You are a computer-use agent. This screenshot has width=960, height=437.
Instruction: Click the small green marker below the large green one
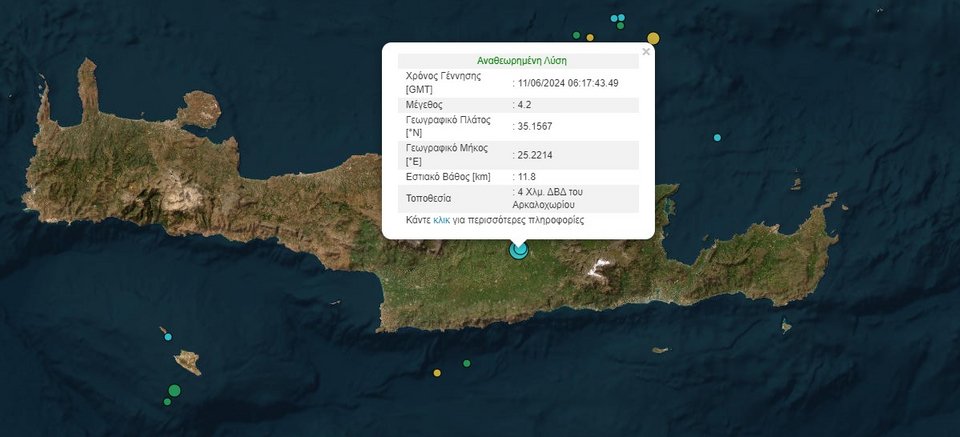pos(167,402)
